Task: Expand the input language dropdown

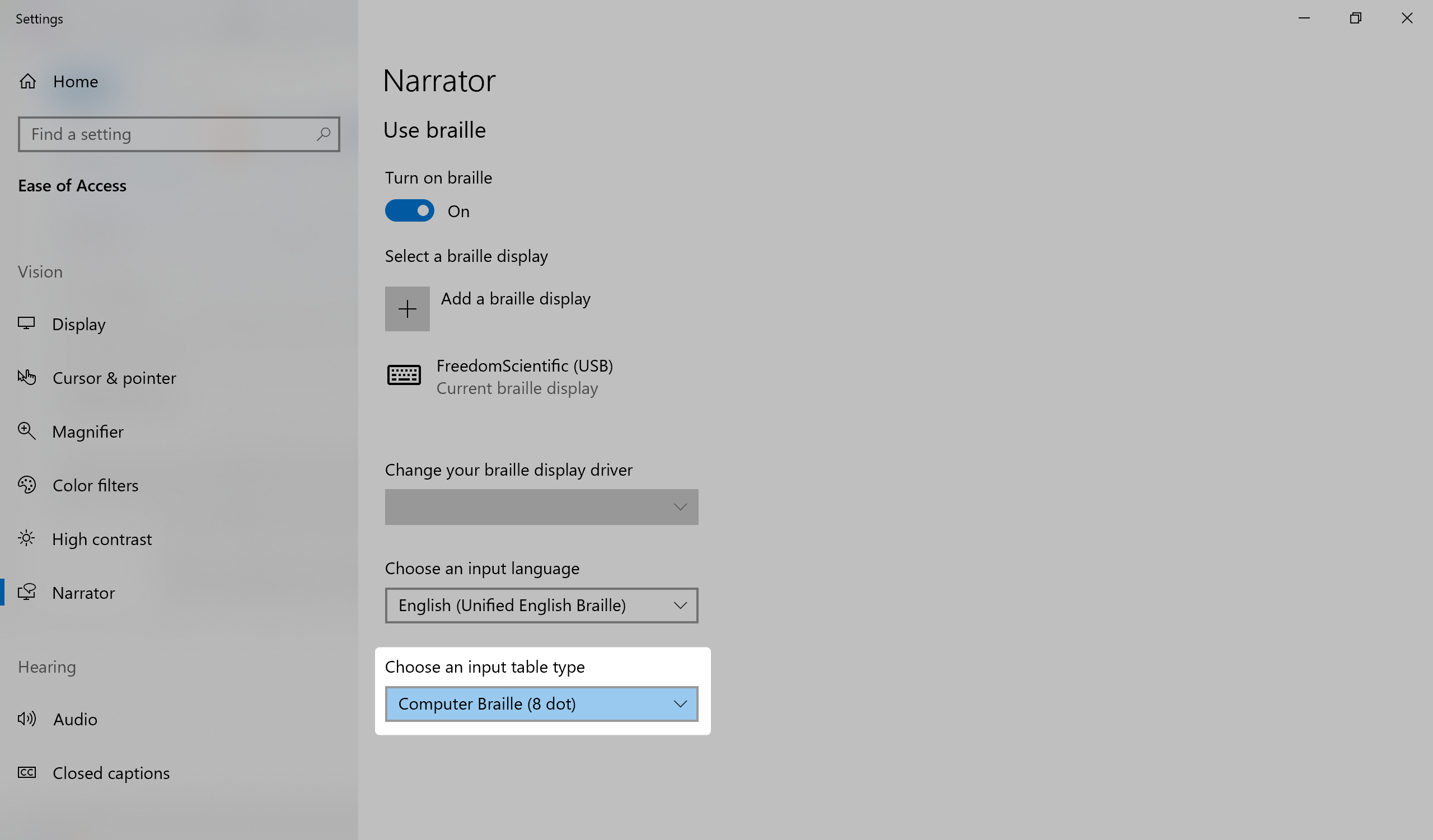Action: [541, 606]
